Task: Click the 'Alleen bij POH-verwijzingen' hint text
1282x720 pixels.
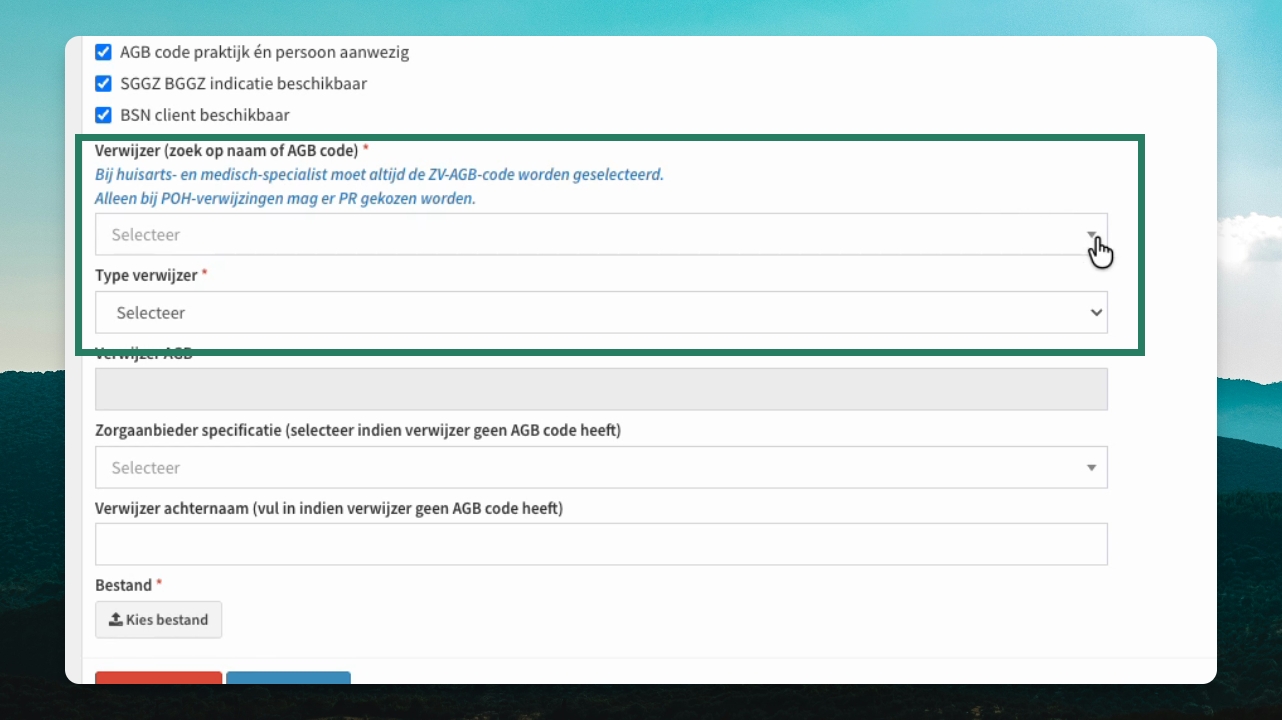Action: tap(285, 198)
